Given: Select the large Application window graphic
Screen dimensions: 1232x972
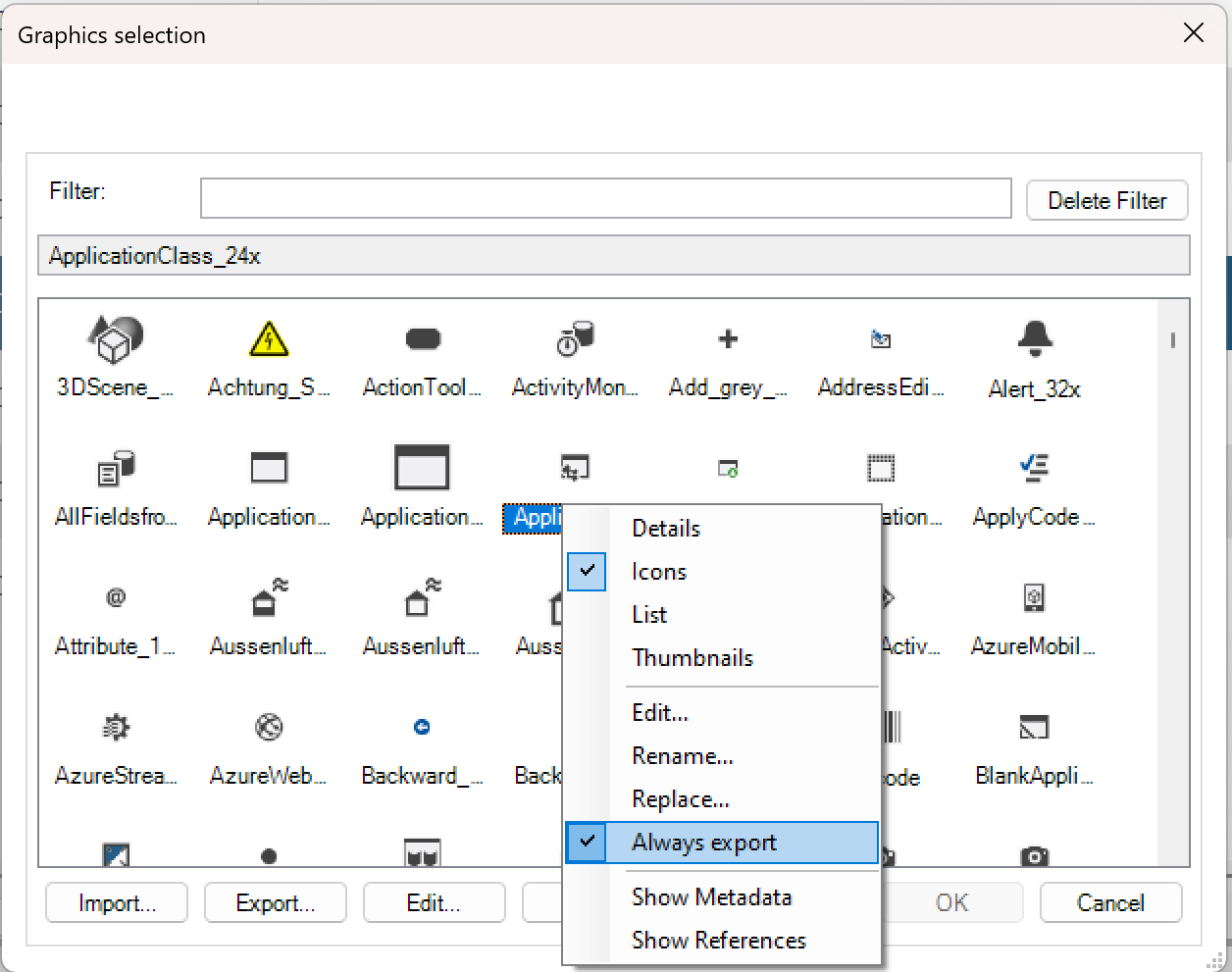Looking at the screenshot, I should pos(422,468).
